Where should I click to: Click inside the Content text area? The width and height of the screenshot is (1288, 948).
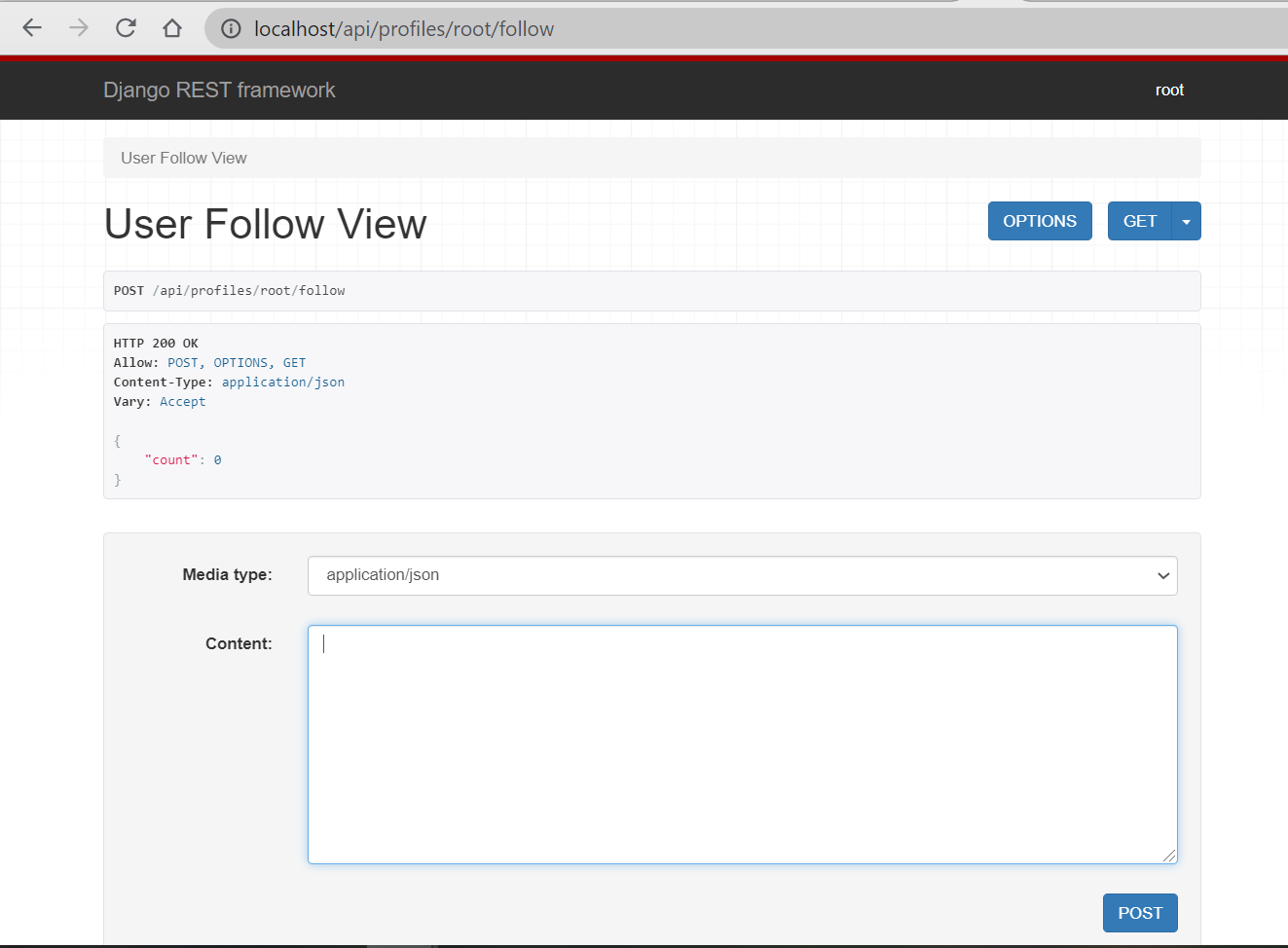pos(742,745)
